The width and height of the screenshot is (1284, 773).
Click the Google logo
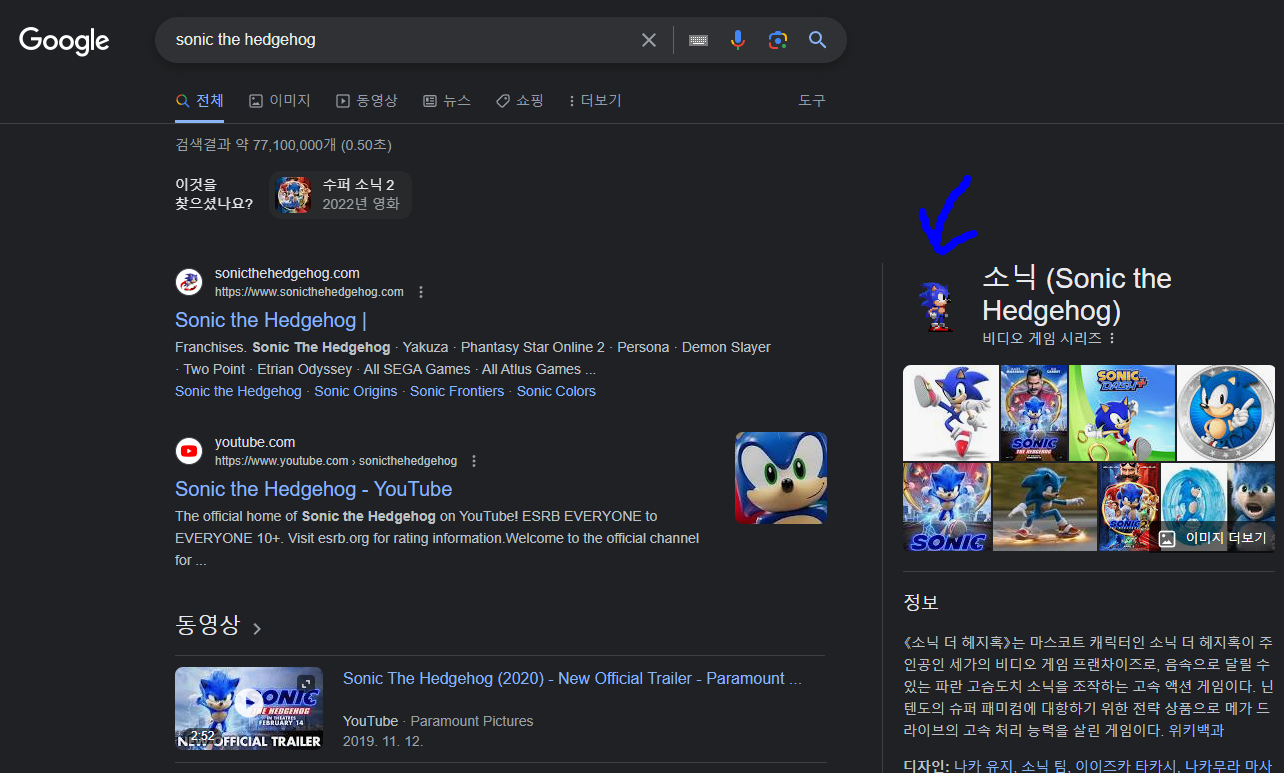64,40
